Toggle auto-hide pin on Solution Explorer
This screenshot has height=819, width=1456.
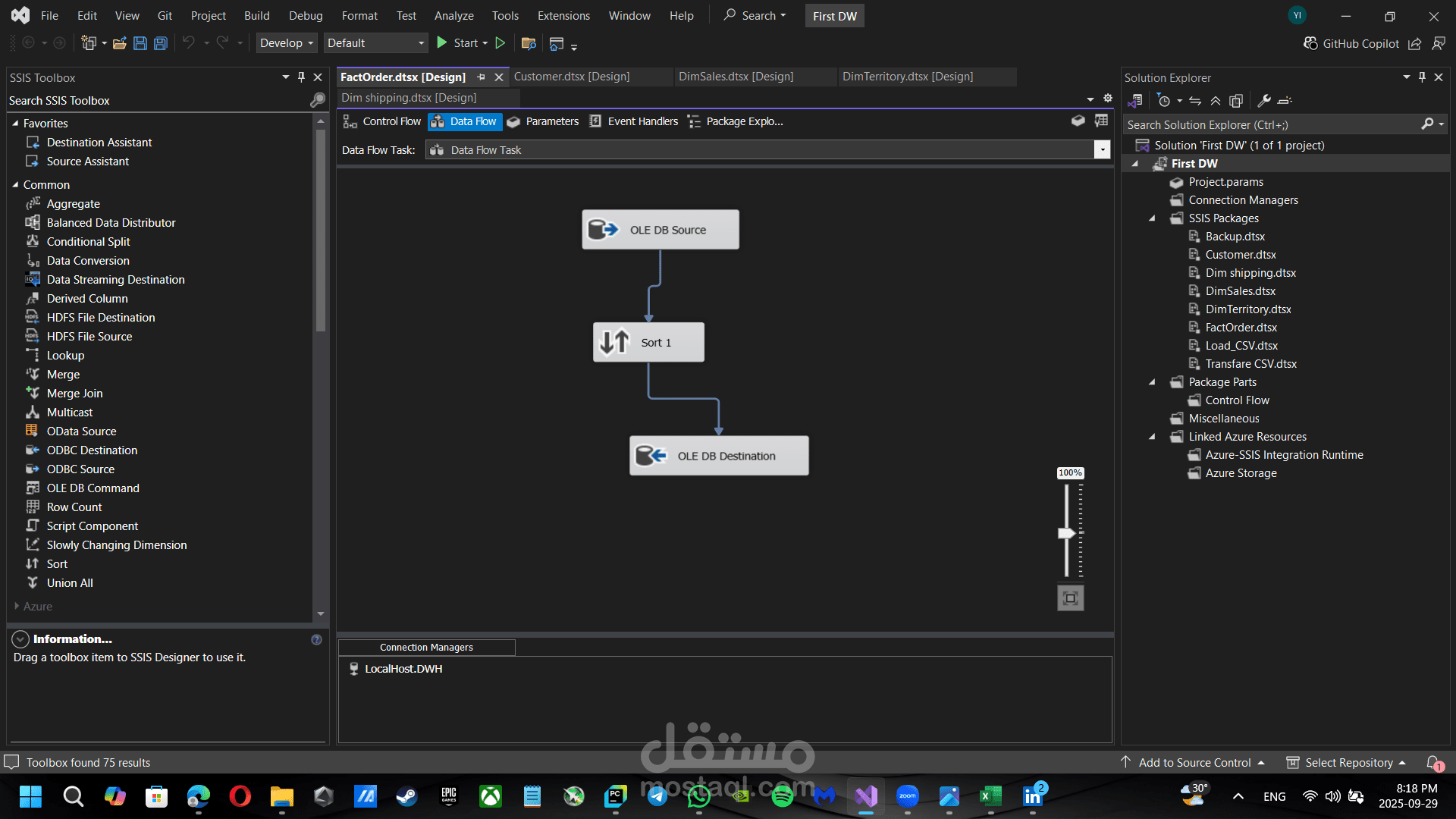(1422, 77)
